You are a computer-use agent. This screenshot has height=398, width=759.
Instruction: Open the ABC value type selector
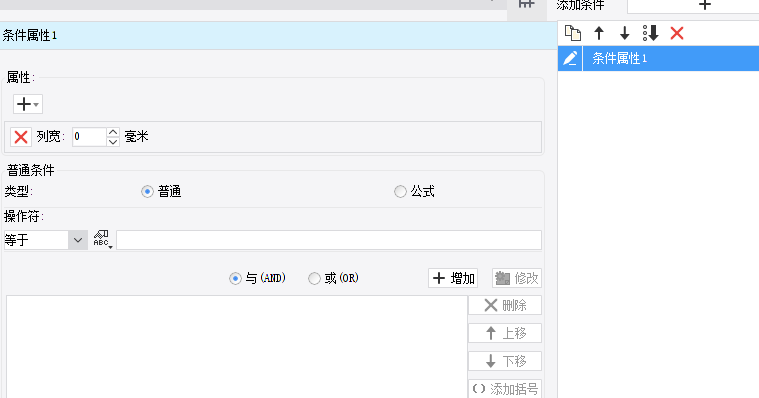click(x=102, y=240)
